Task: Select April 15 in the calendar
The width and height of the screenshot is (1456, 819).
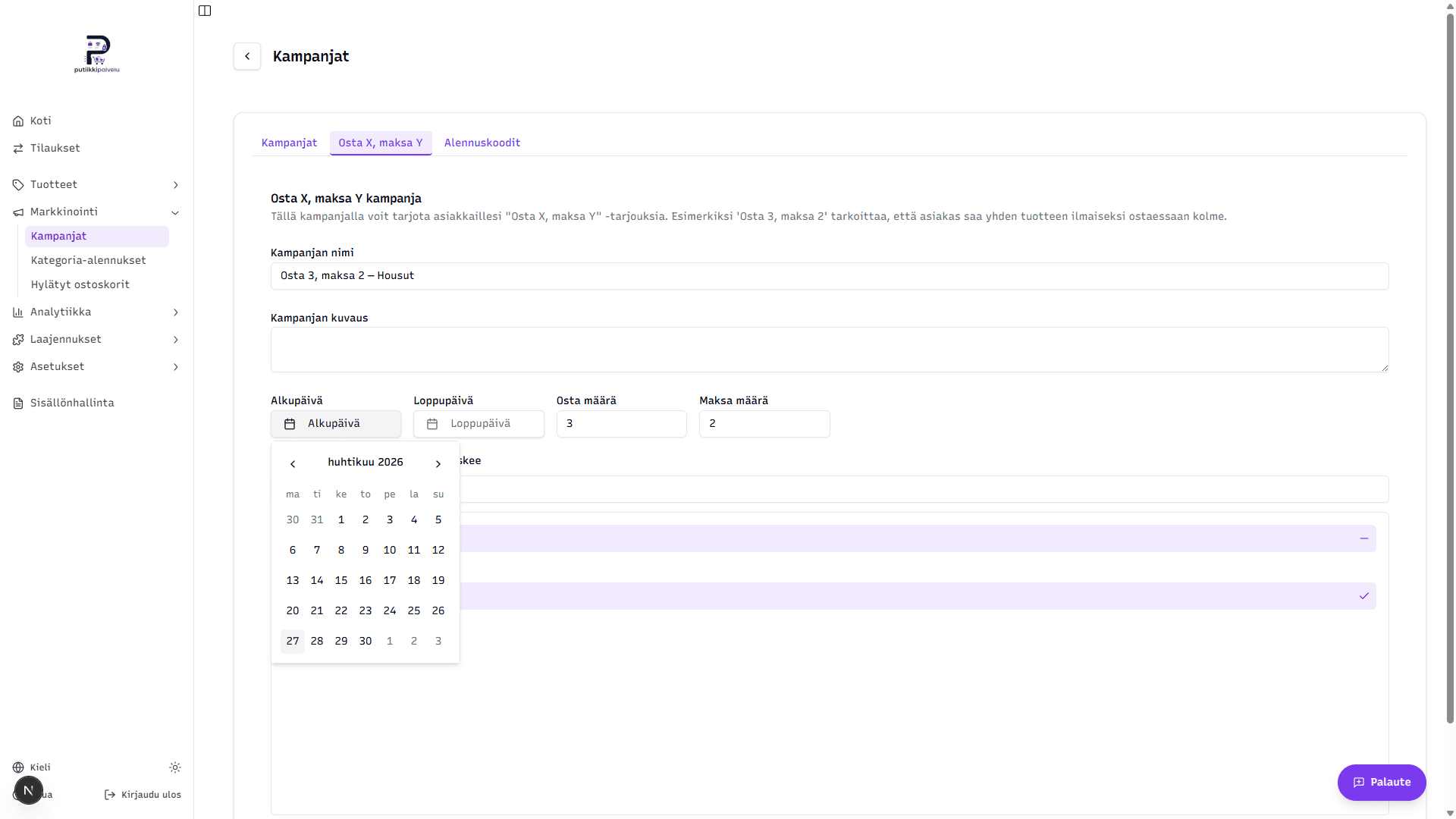Action: click(341, 581)
